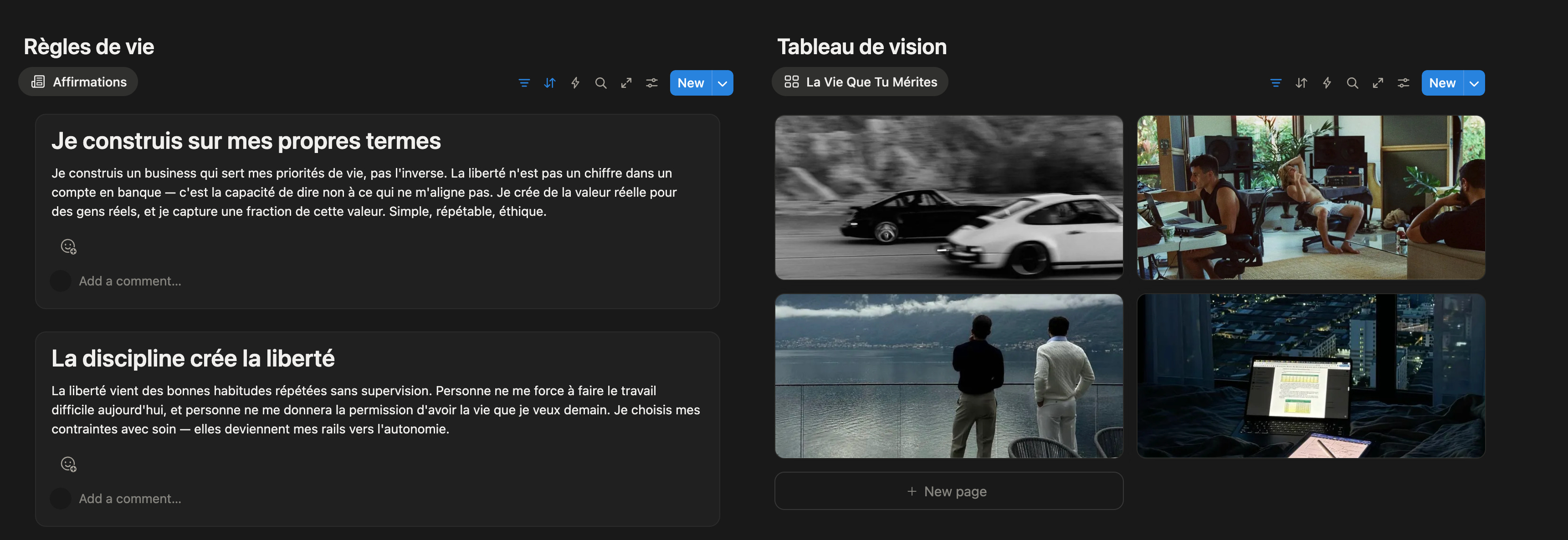Open automations lightning icon in Affirmations view
Screen dimensions: 1568x540
(x=575, y=83)
